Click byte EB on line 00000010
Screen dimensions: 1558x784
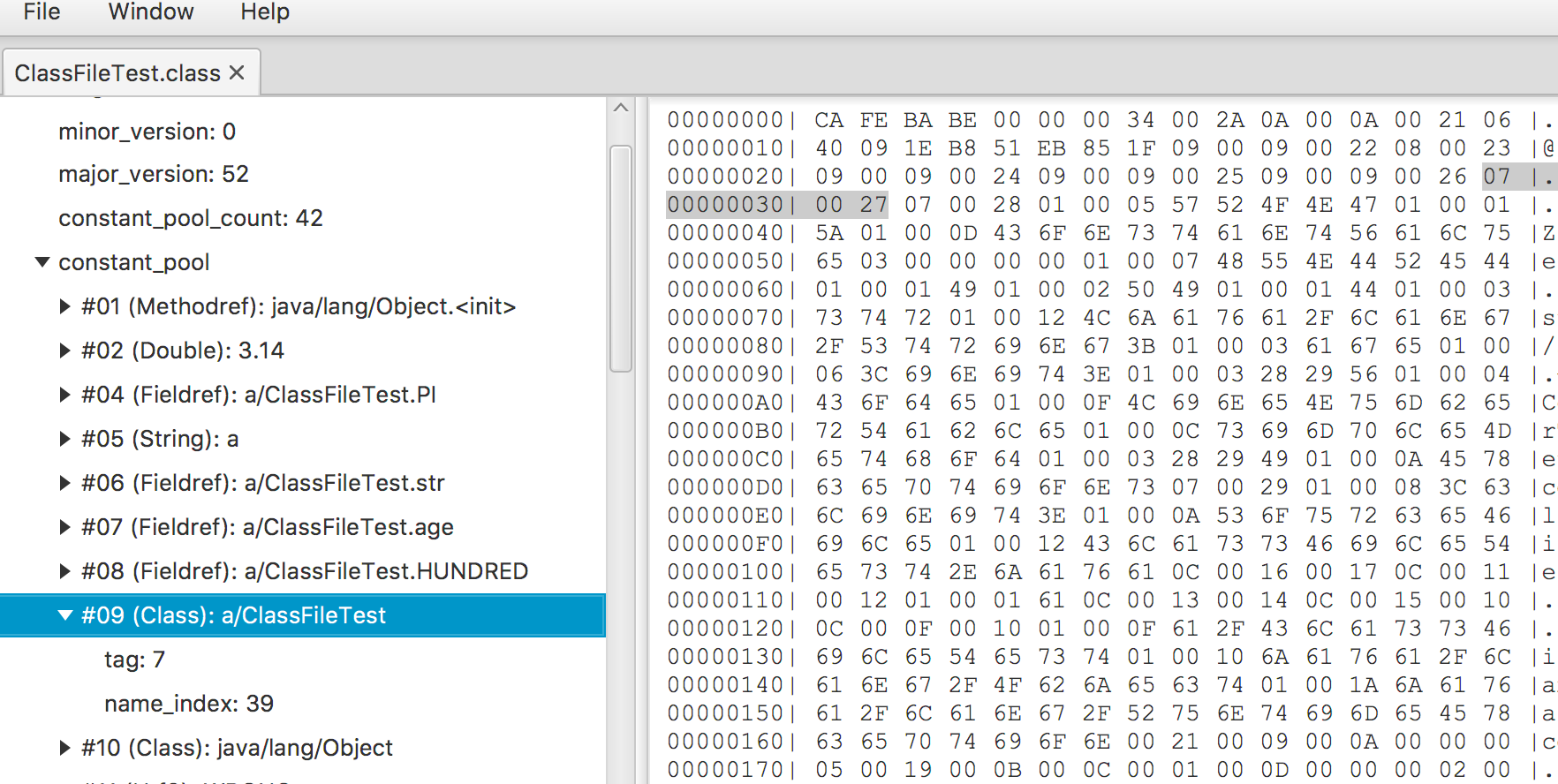tap(1051, 148)
